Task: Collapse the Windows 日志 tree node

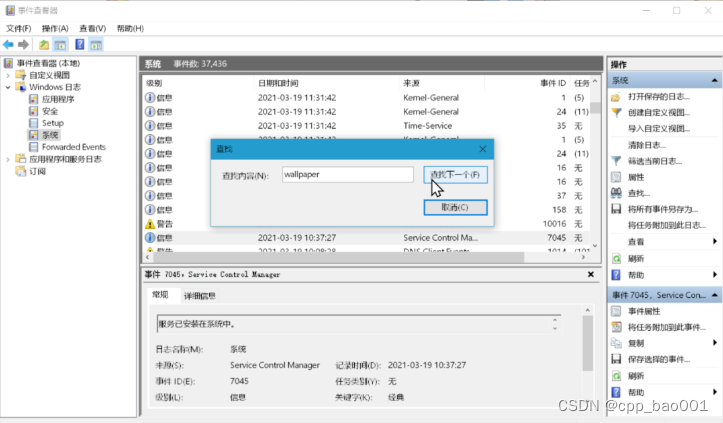Action: click(8, 87)
